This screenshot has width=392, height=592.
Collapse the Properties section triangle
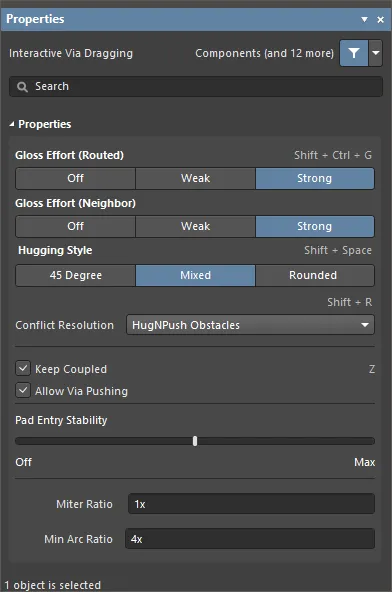click(x=12, y=124)
